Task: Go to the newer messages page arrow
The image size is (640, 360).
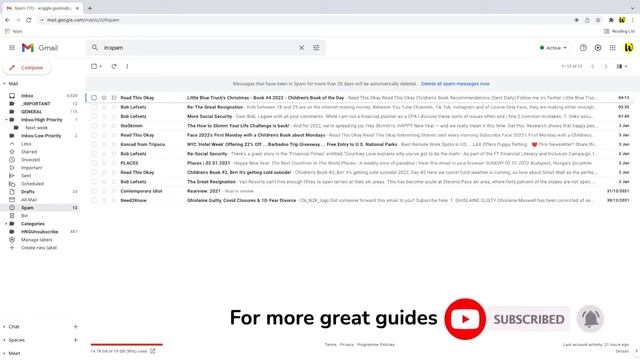Action: coord(593,66)
